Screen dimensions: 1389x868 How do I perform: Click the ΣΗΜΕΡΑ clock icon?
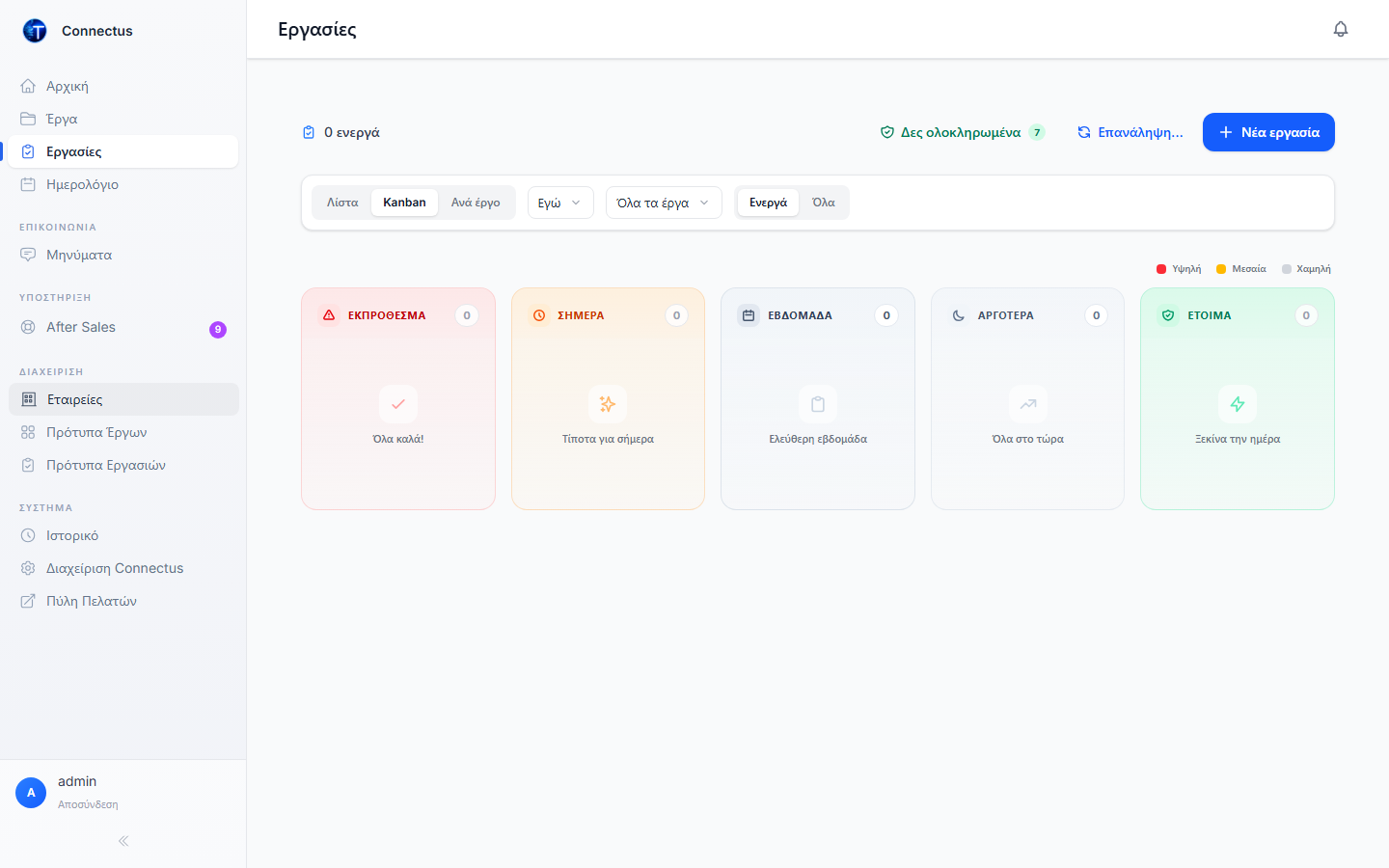[x=539, y=315]
